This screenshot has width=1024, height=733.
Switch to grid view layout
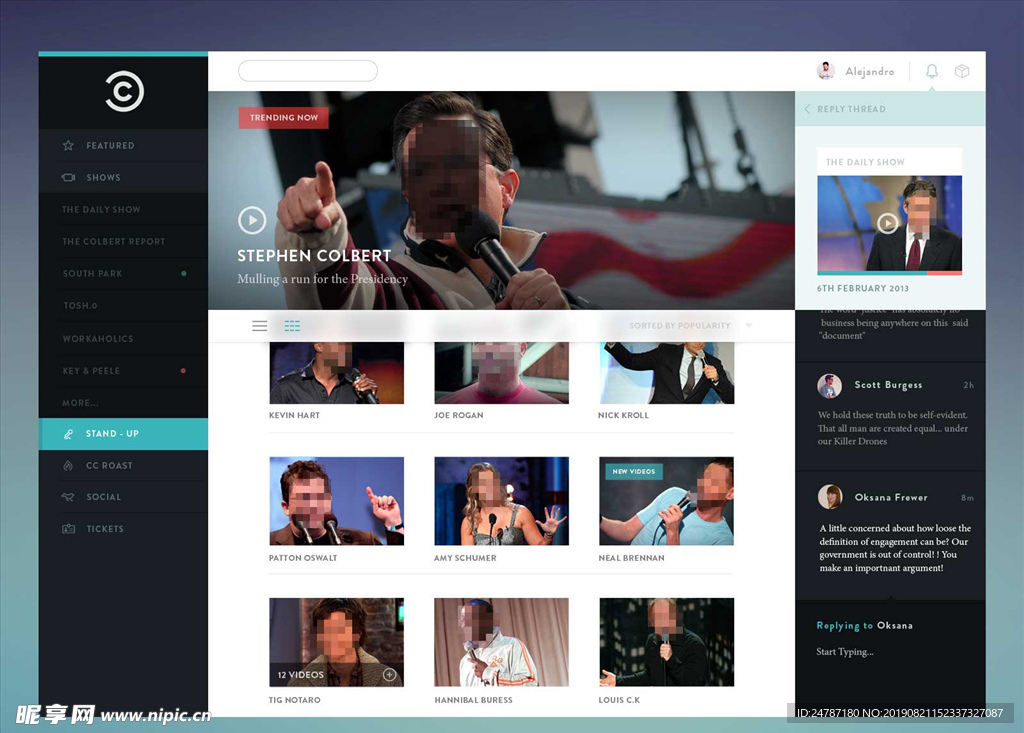click(x=292, y=325)
